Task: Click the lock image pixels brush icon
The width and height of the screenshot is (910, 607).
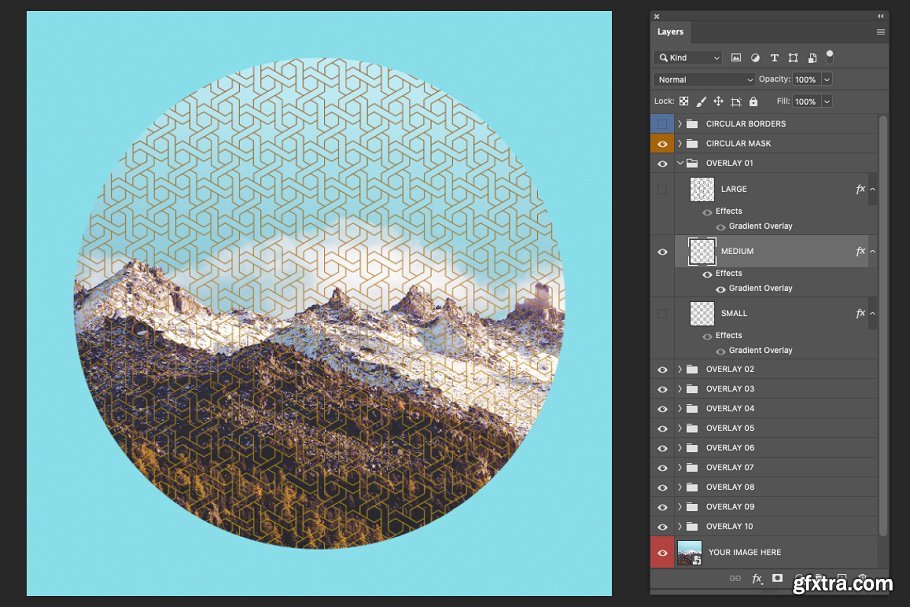Action: (x=701, y=101)
